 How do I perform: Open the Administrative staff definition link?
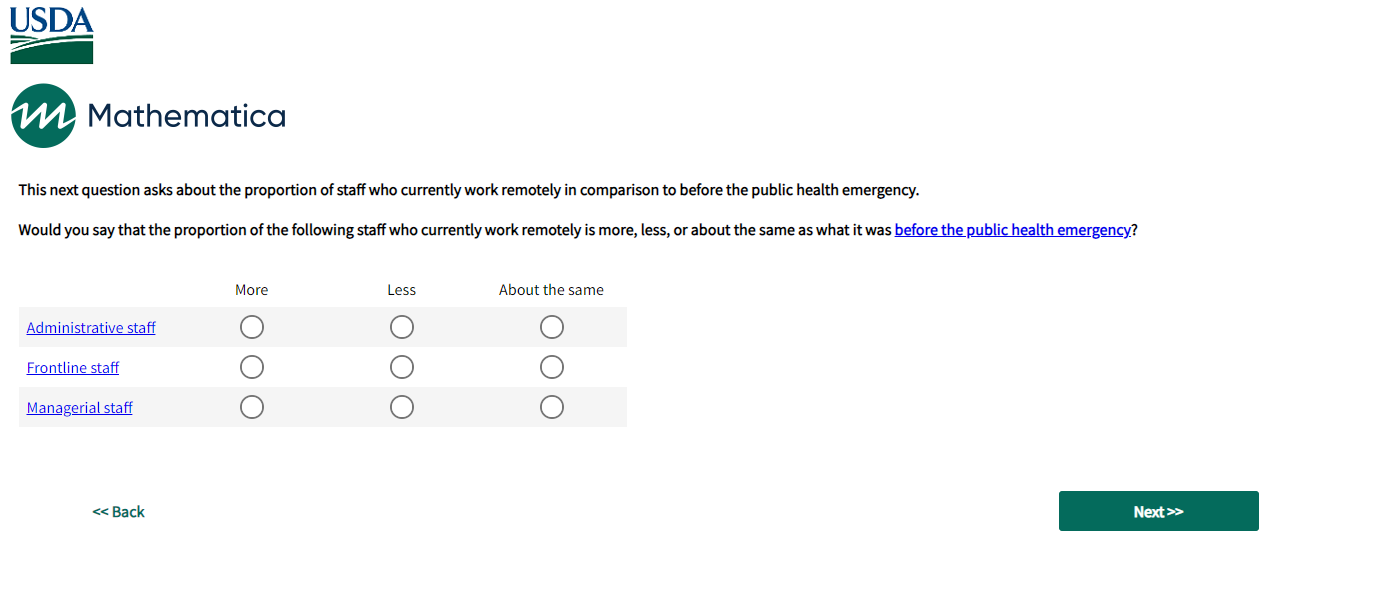[x=91, y=328]
